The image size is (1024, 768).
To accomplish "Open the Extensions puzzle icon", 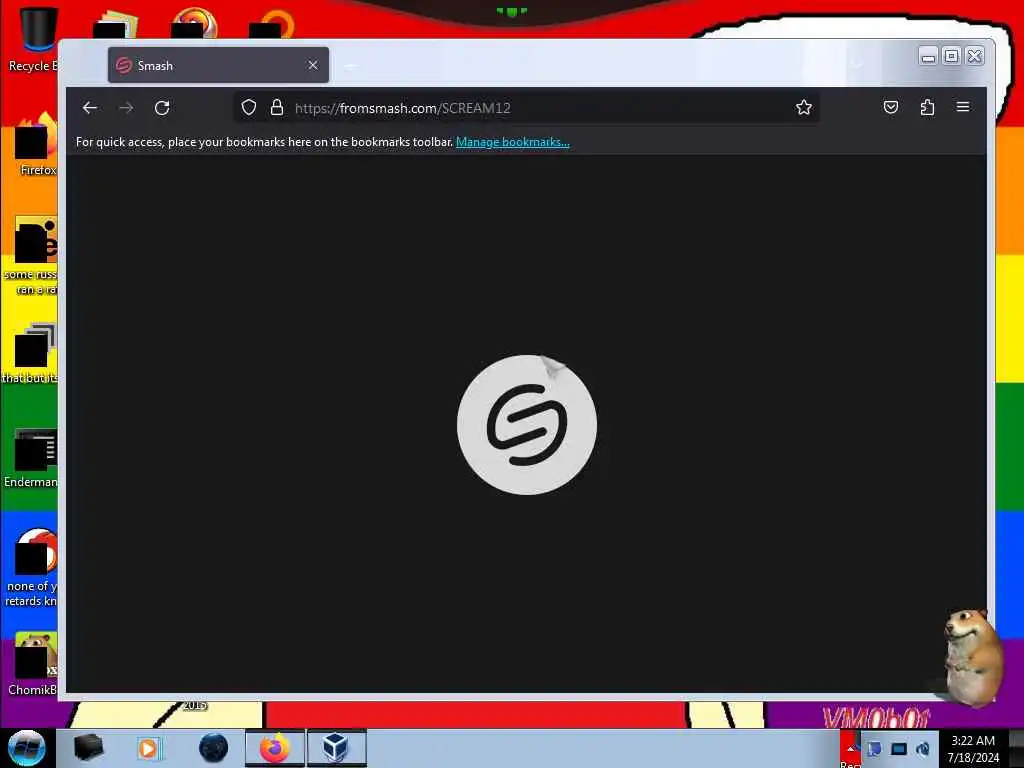I will click(x=927, y=107).
